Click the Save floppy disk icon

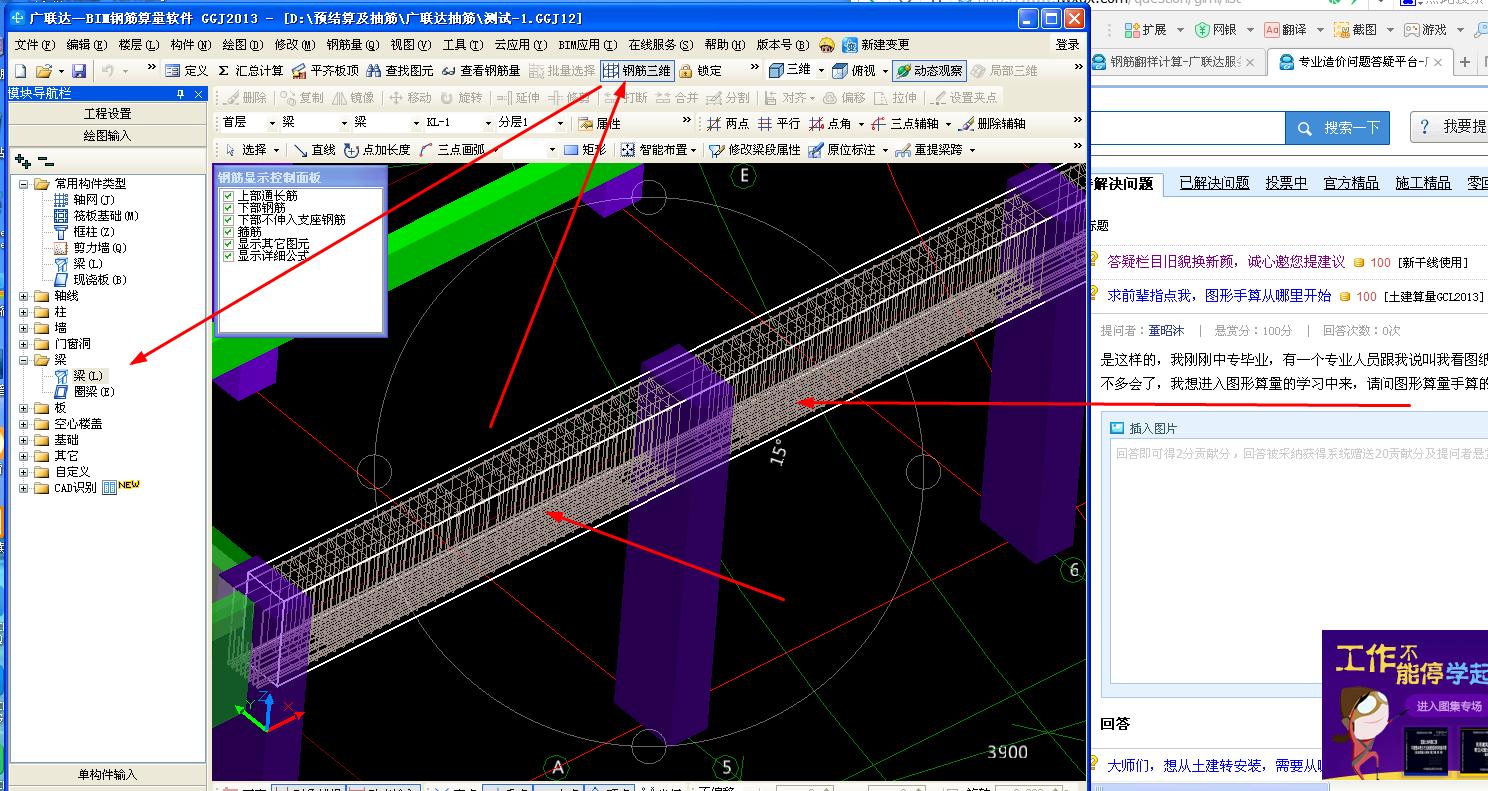[79, 71]
